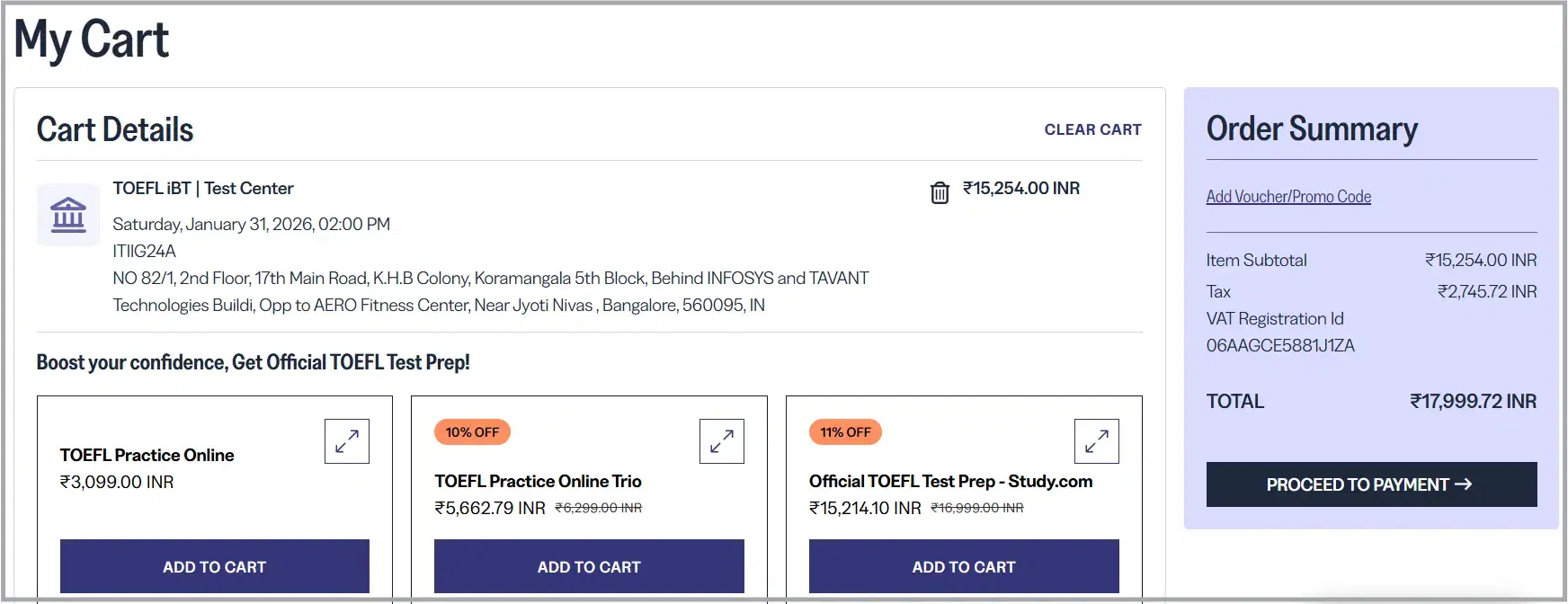
Task: Add TOEFL Practice Online to cart
Action: 214,566
